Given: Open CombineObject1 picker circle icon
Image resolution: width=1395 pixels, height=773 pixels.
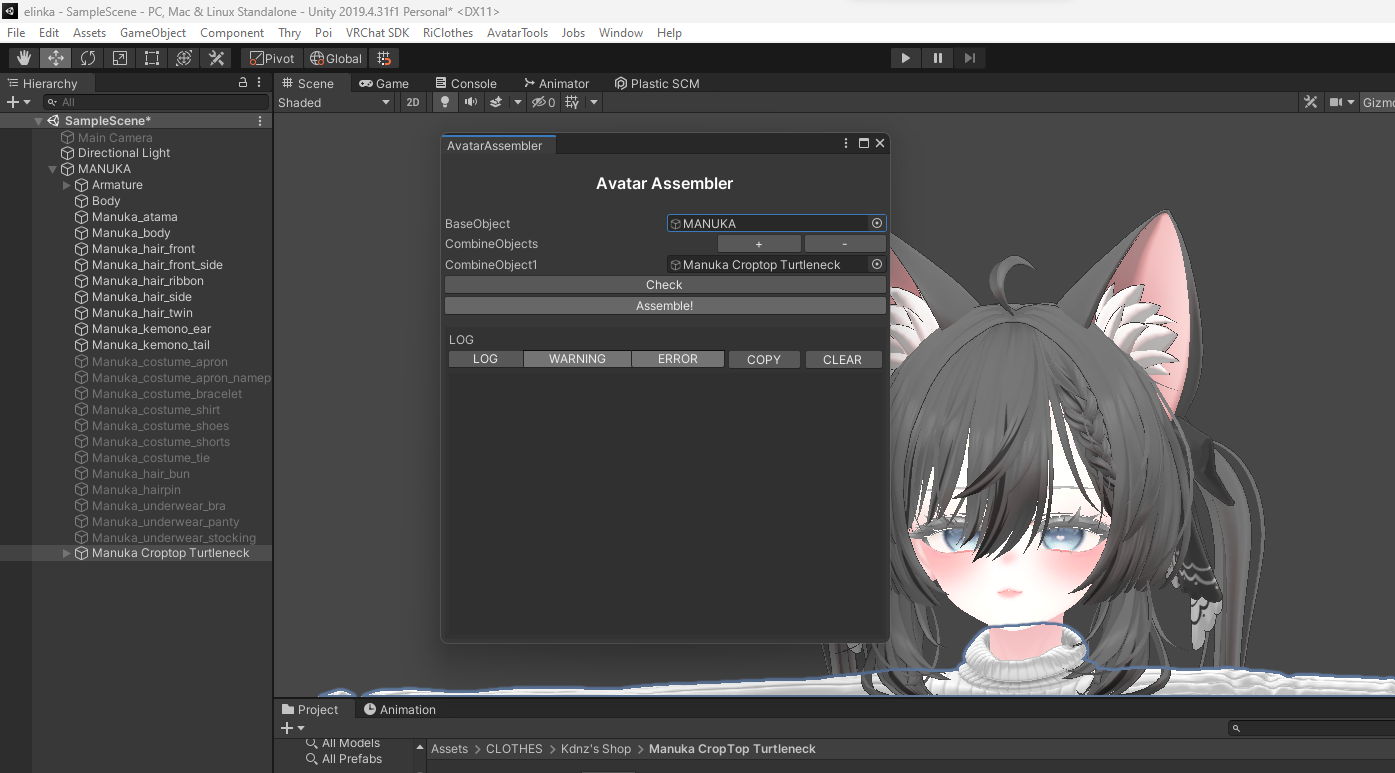Looking at the screenshot, I should point(877,265).
